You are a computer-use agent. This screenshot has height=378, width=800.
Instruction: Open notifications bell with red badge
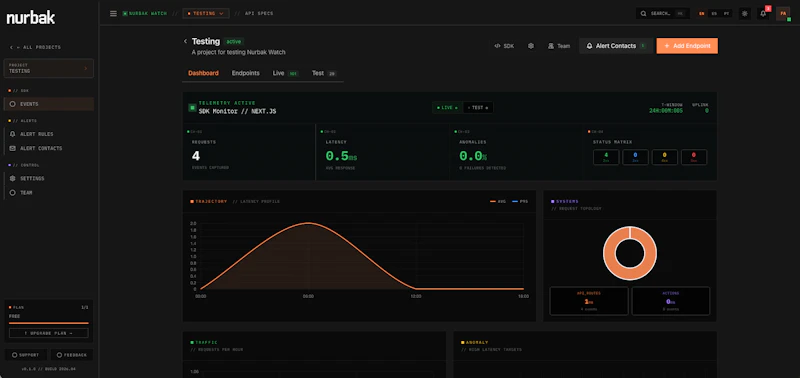(x=763, y=14)
